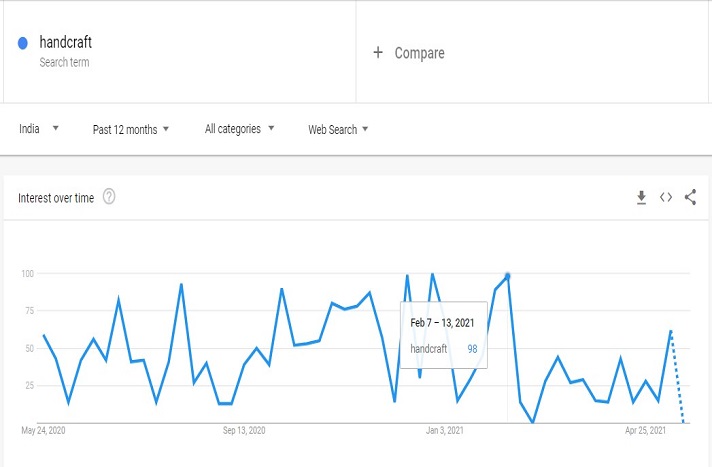Open the India region dropdown
712x467 pixels.
40,129
